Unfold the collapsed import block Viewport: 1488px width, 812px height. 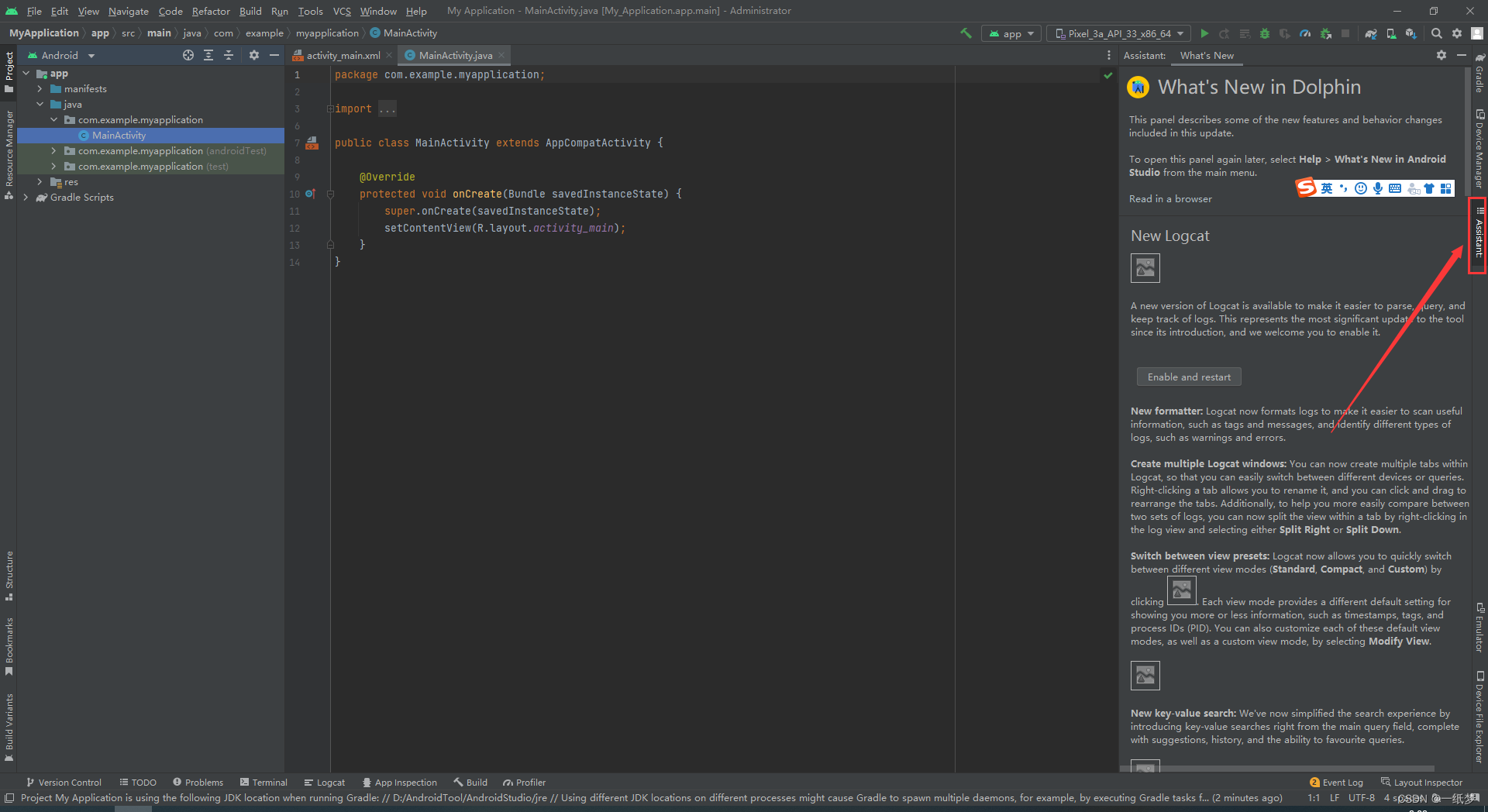330,108
